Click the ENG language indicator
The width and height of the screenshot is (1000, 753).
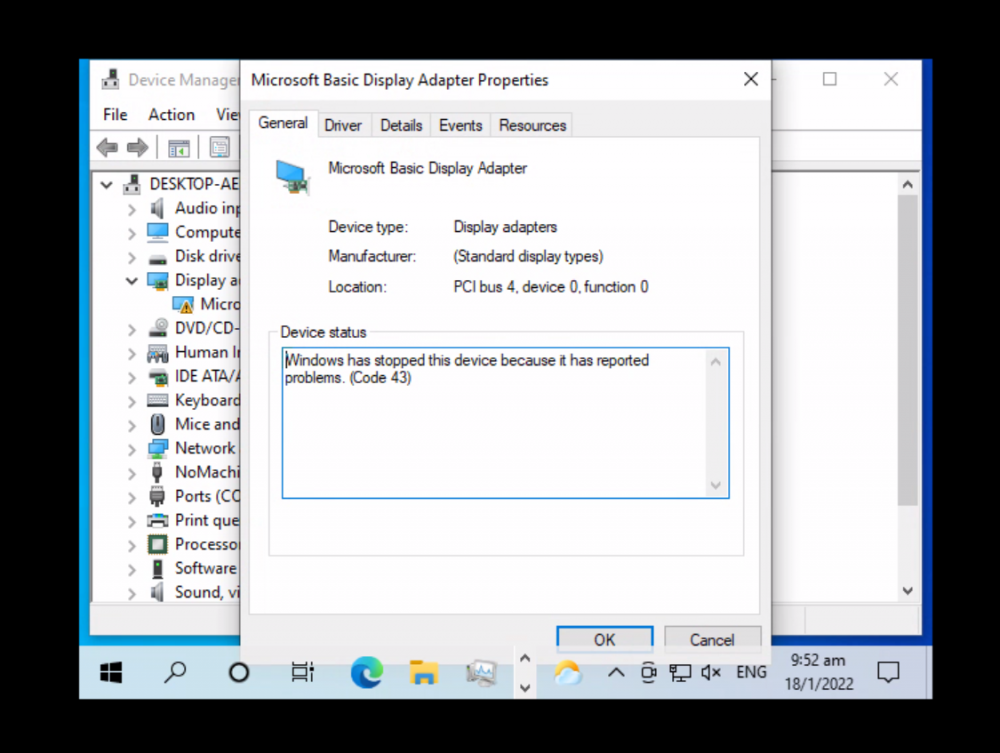751,672
